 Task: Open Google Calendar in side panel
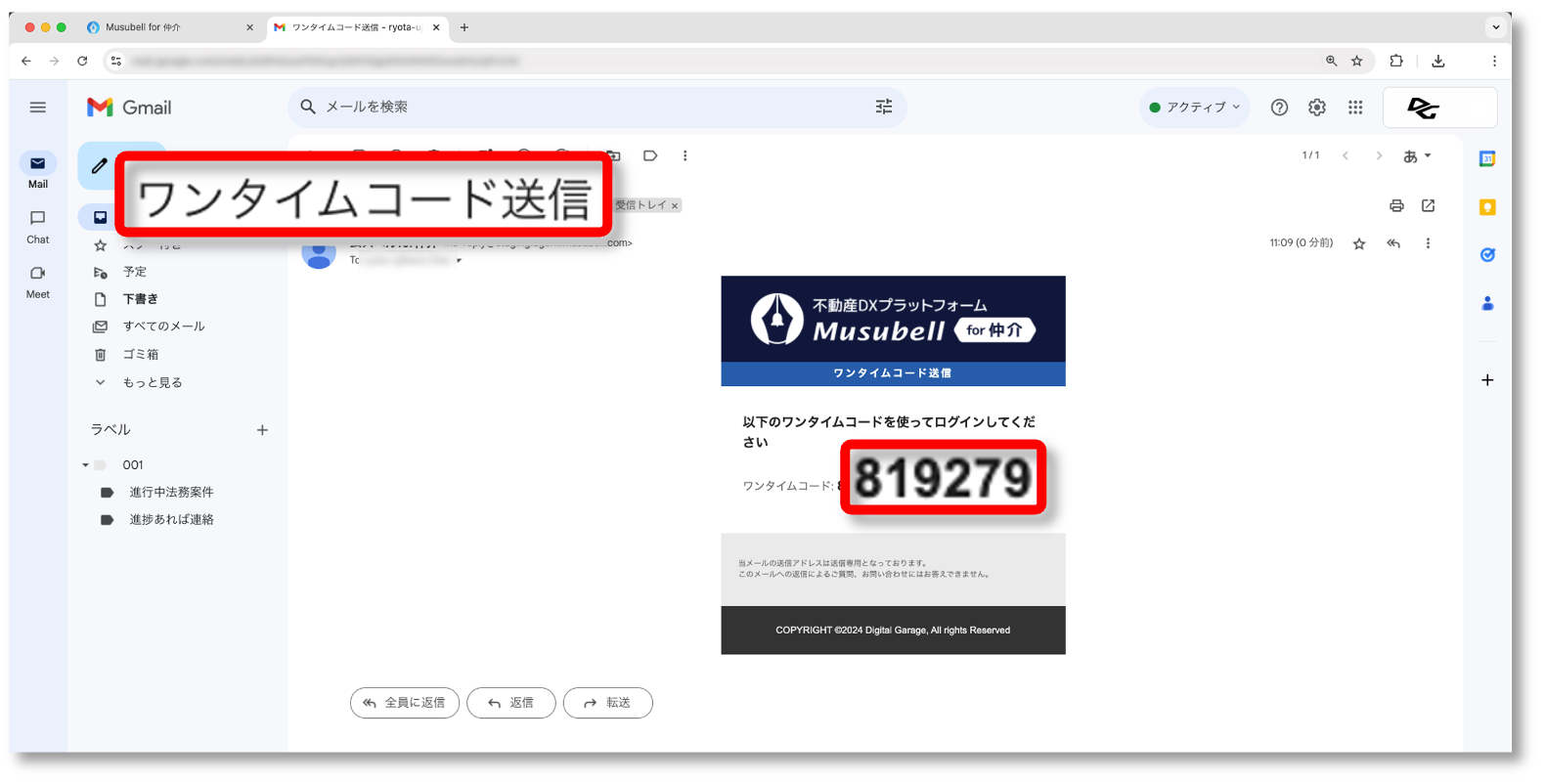pos(1487,158)
